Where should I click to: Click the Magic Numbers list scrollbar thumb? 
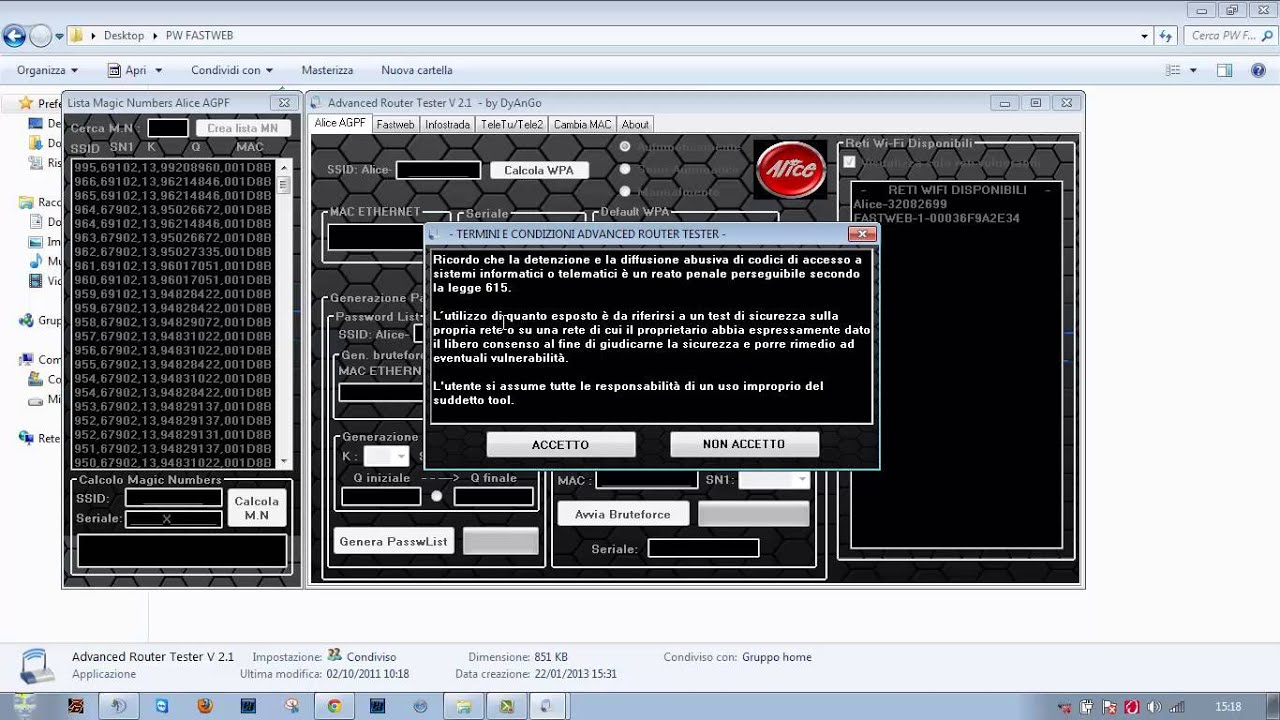point(284,185)
